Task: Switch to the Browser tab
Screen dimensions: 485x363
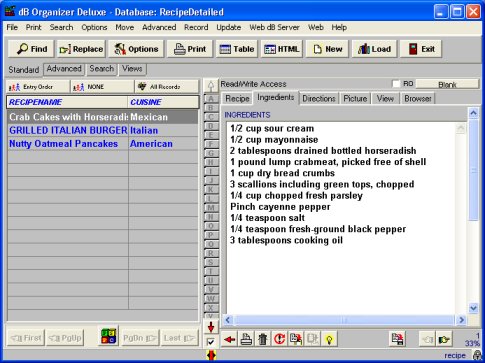Action: coord(418,99)
